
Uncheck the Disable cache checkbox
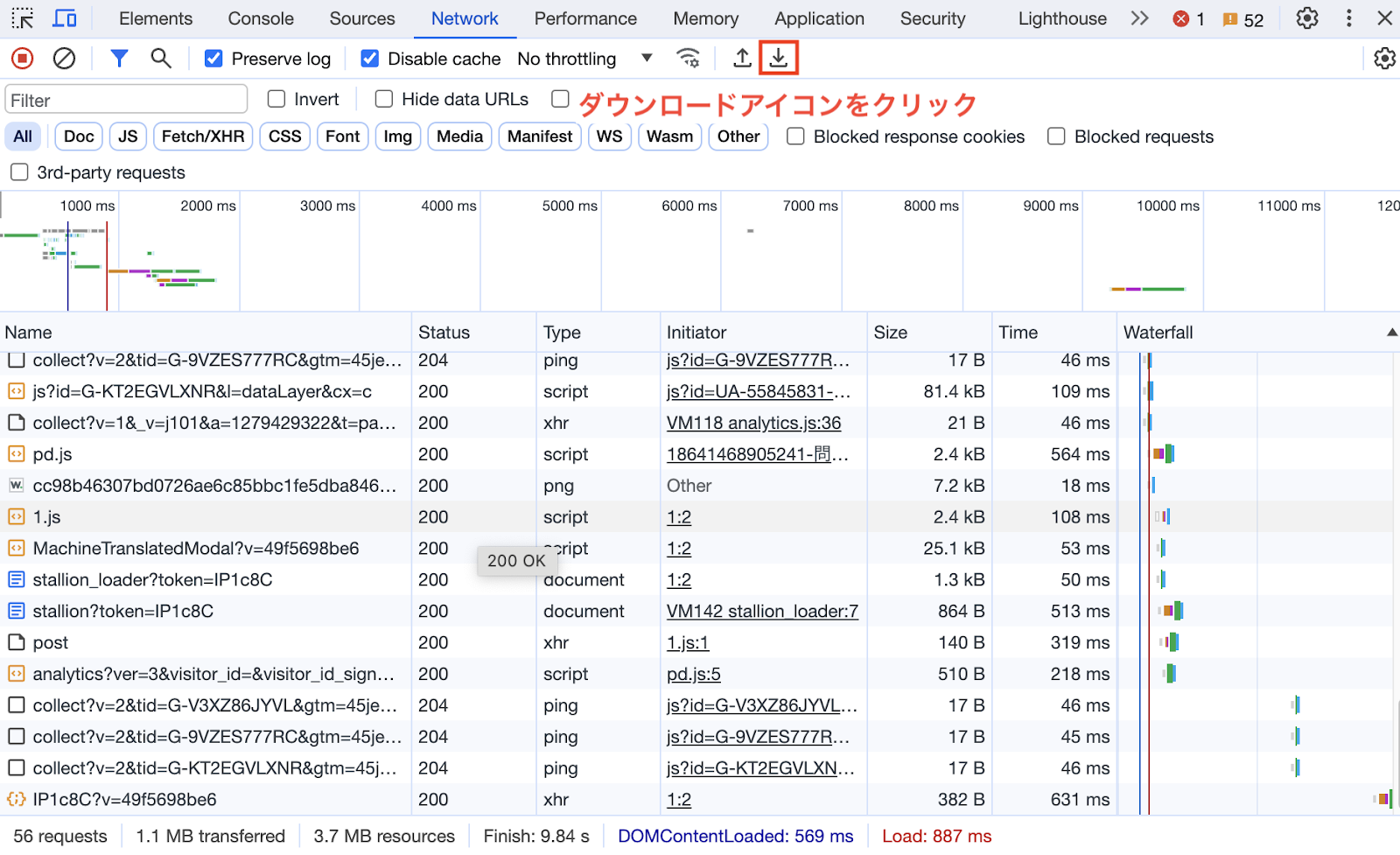point(370,59)
